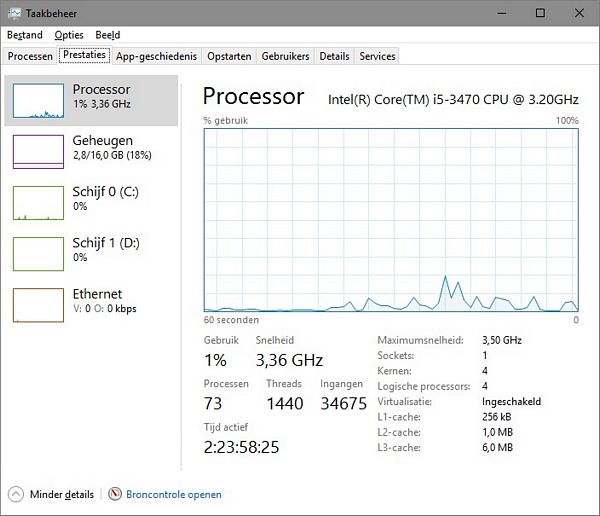Select the Schijf 0 (C:) graph icon
Screen dimensions: 600x516
click(38, 203)
